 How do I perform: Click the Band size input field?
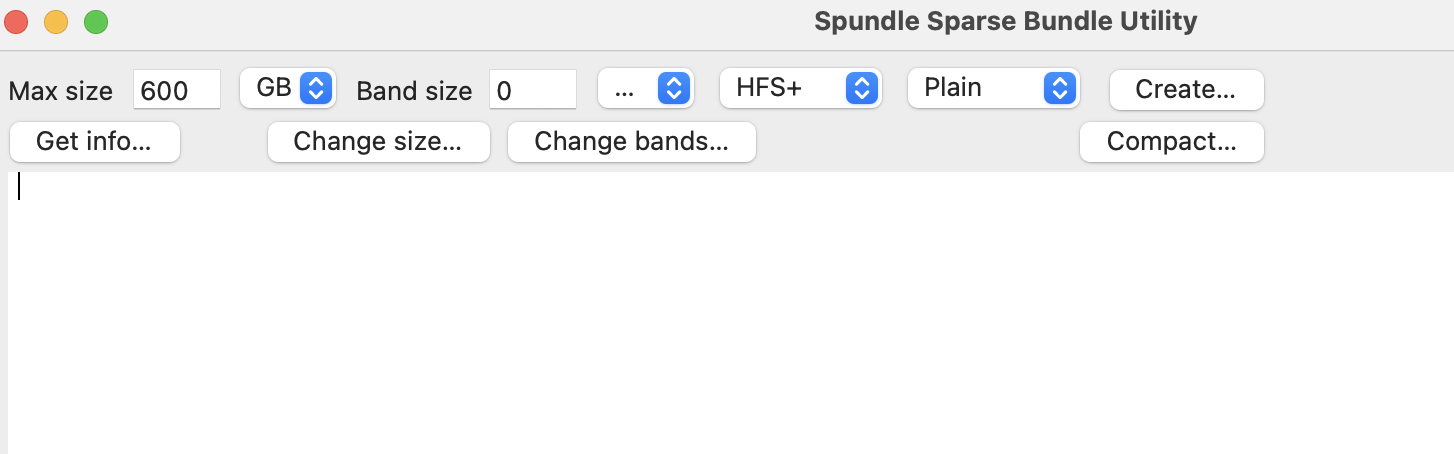click(532, 90)
